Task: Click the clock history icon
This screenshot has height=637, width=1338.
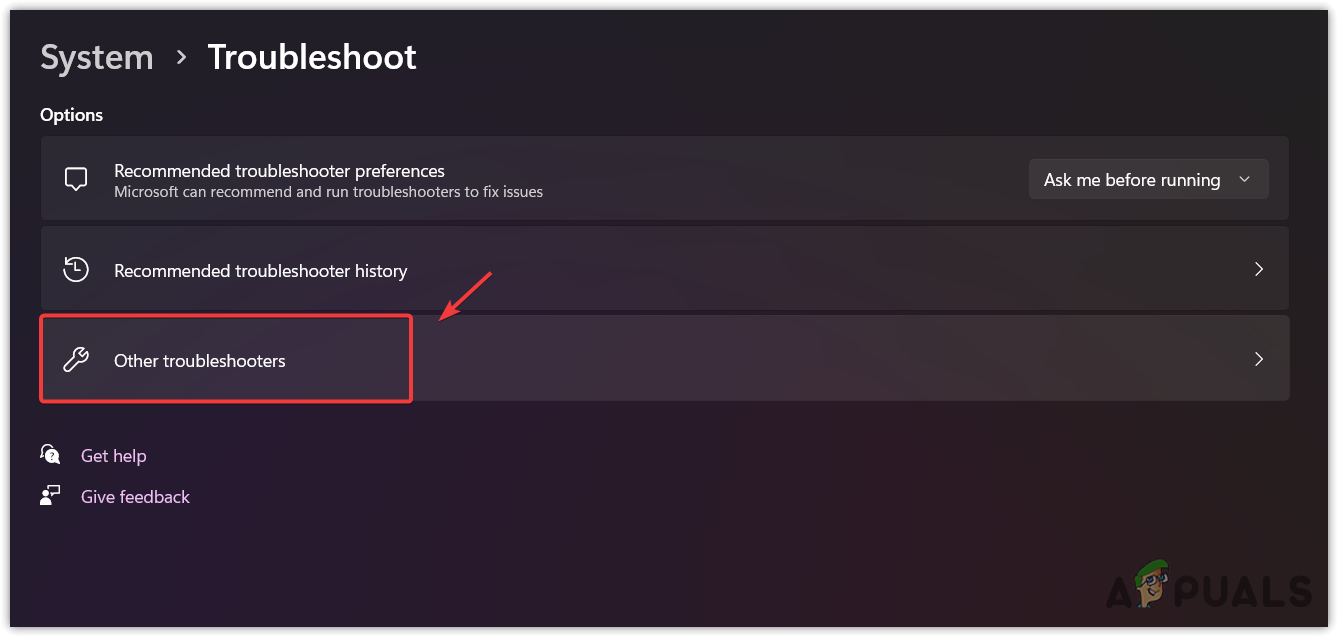Action: pyautogui.click(x=76, y=270)
